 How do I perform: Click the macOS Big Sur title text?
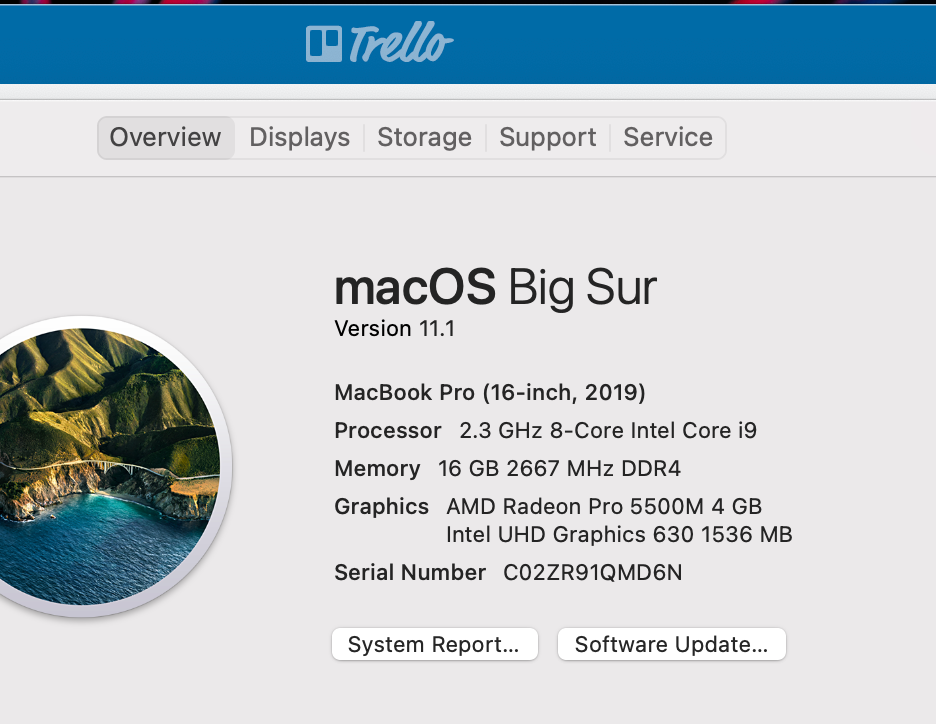495,288
